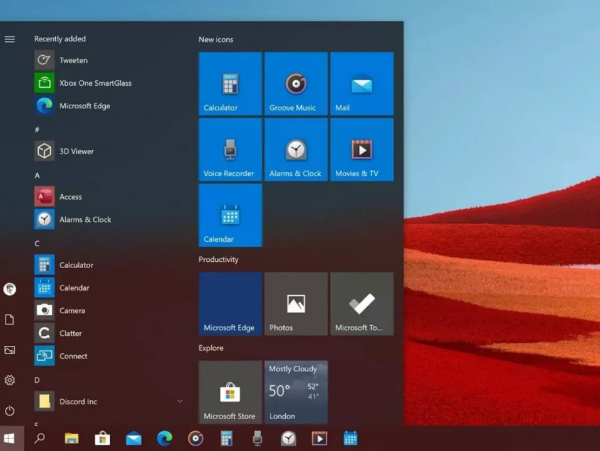Click the 'New icons' group header
600x451 pixels.
coord(216,39)
